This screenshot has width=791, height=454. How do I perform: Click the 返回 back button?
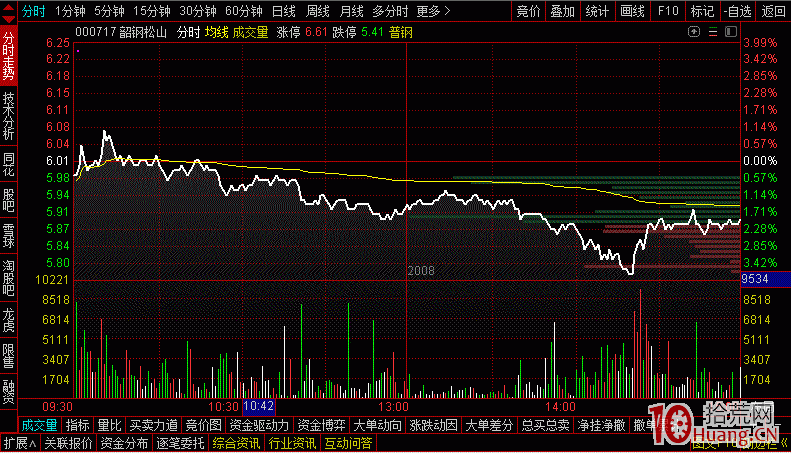[773, 11]
